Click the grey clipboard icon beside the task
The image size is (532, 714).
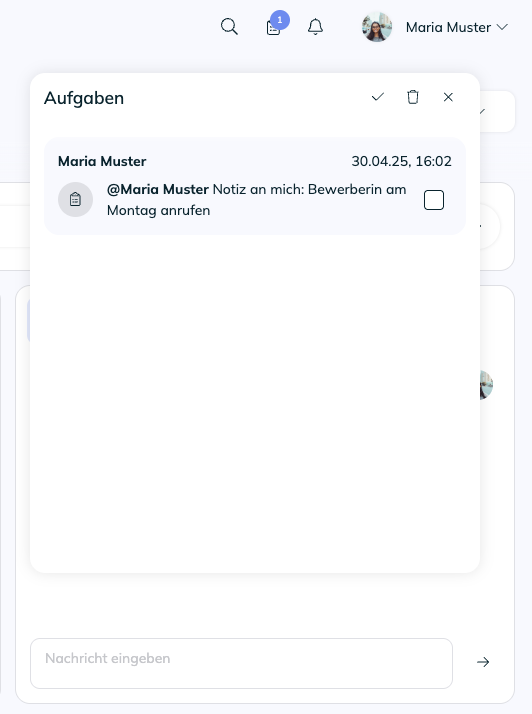(76, 199)
